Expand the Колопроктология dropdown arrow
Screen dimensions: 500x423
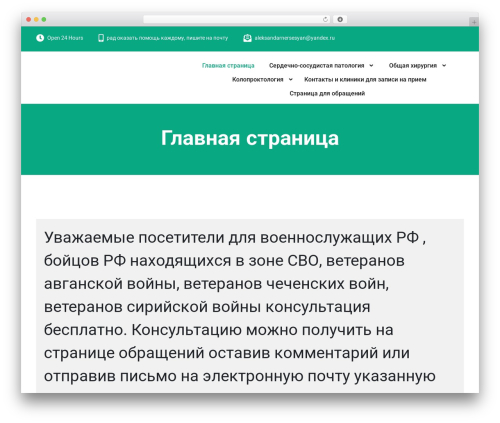[x=291, y=79]
